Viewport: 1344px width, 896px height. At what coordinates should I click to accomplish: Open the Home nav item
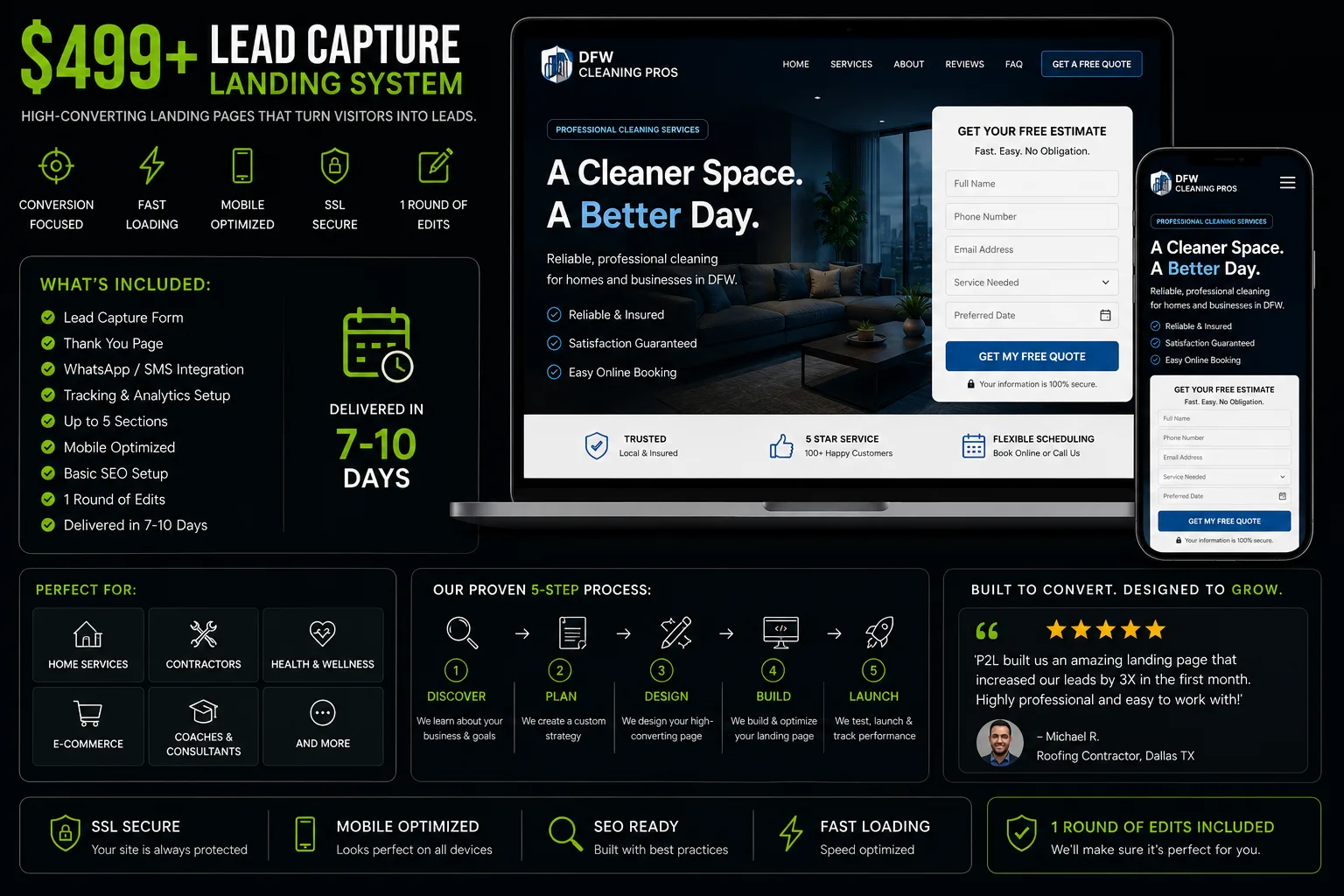click(x=795, y=64)
